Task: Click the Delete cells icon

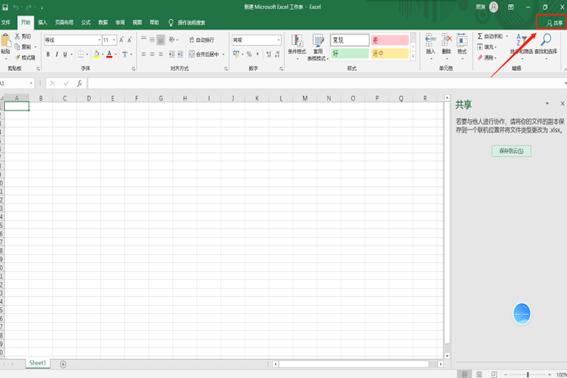Action: [x=447, y=40]
